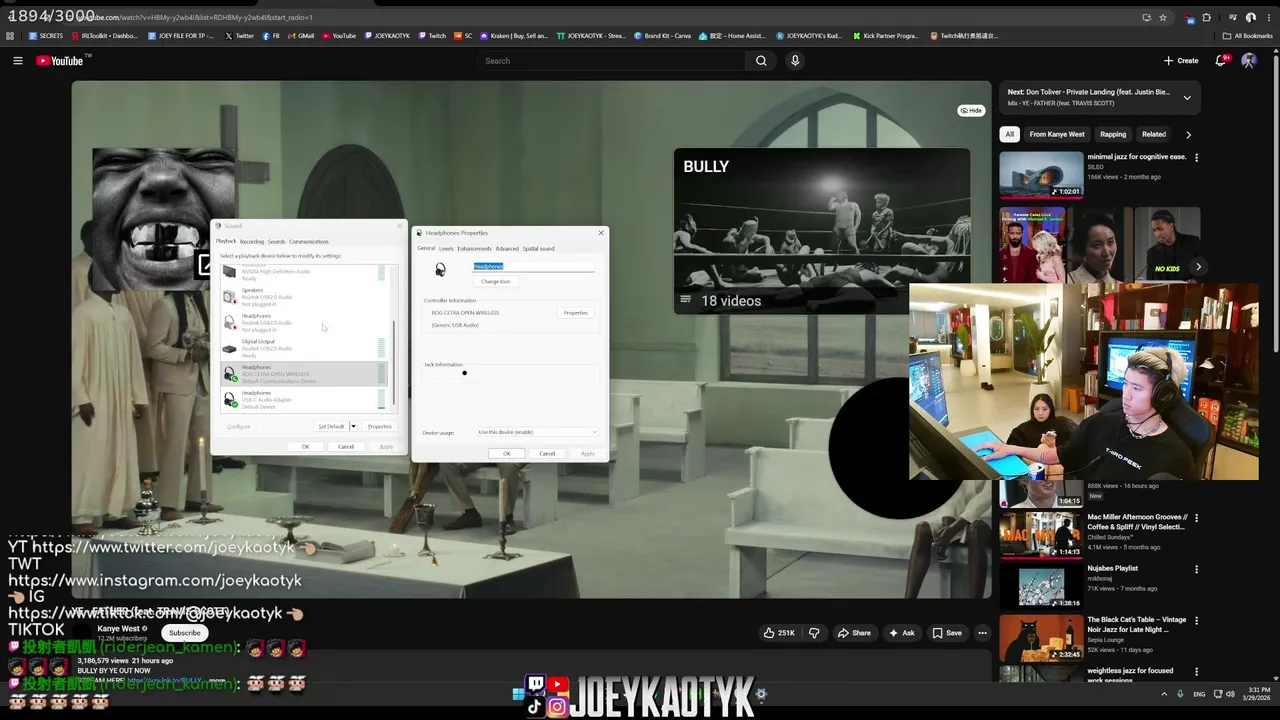The width and height of the screenshot is (1280, 720).
Task: Dislike the video with thumbs down
Action: [x=814, y=633]
